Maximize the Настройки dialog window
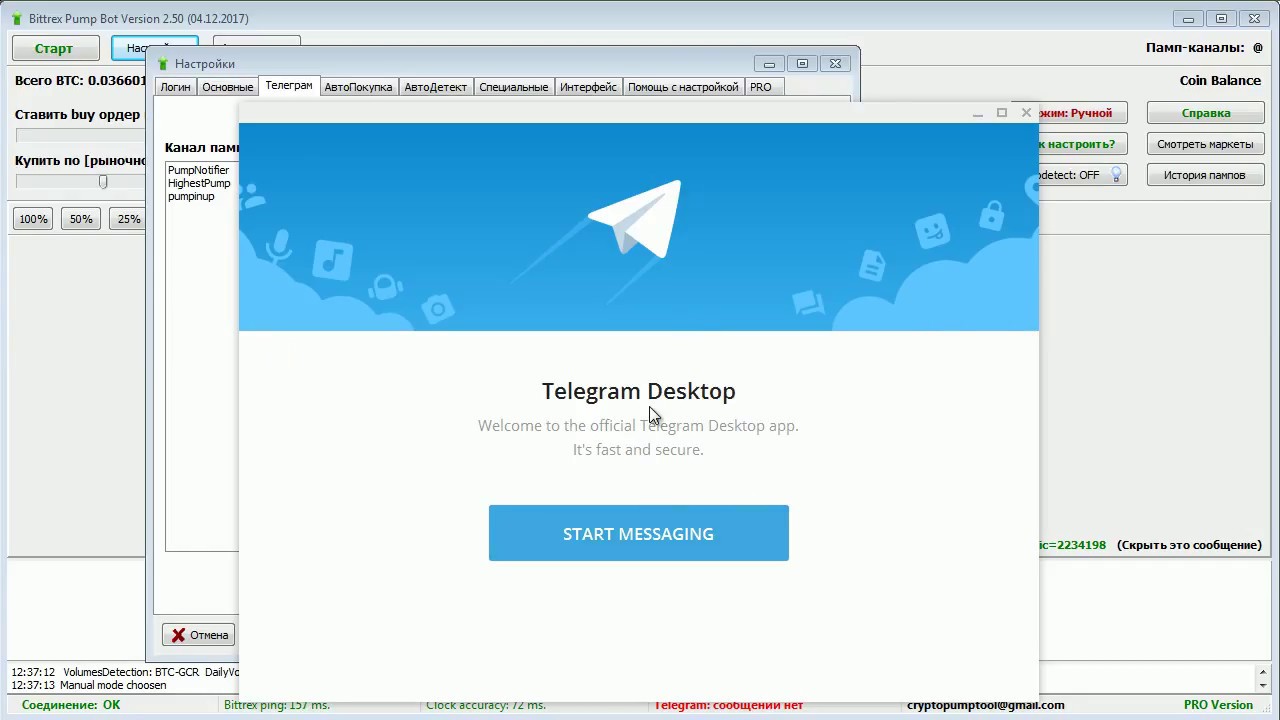Image resolution: width=1280 pixels, height=720 pixels. pos(802,63)
